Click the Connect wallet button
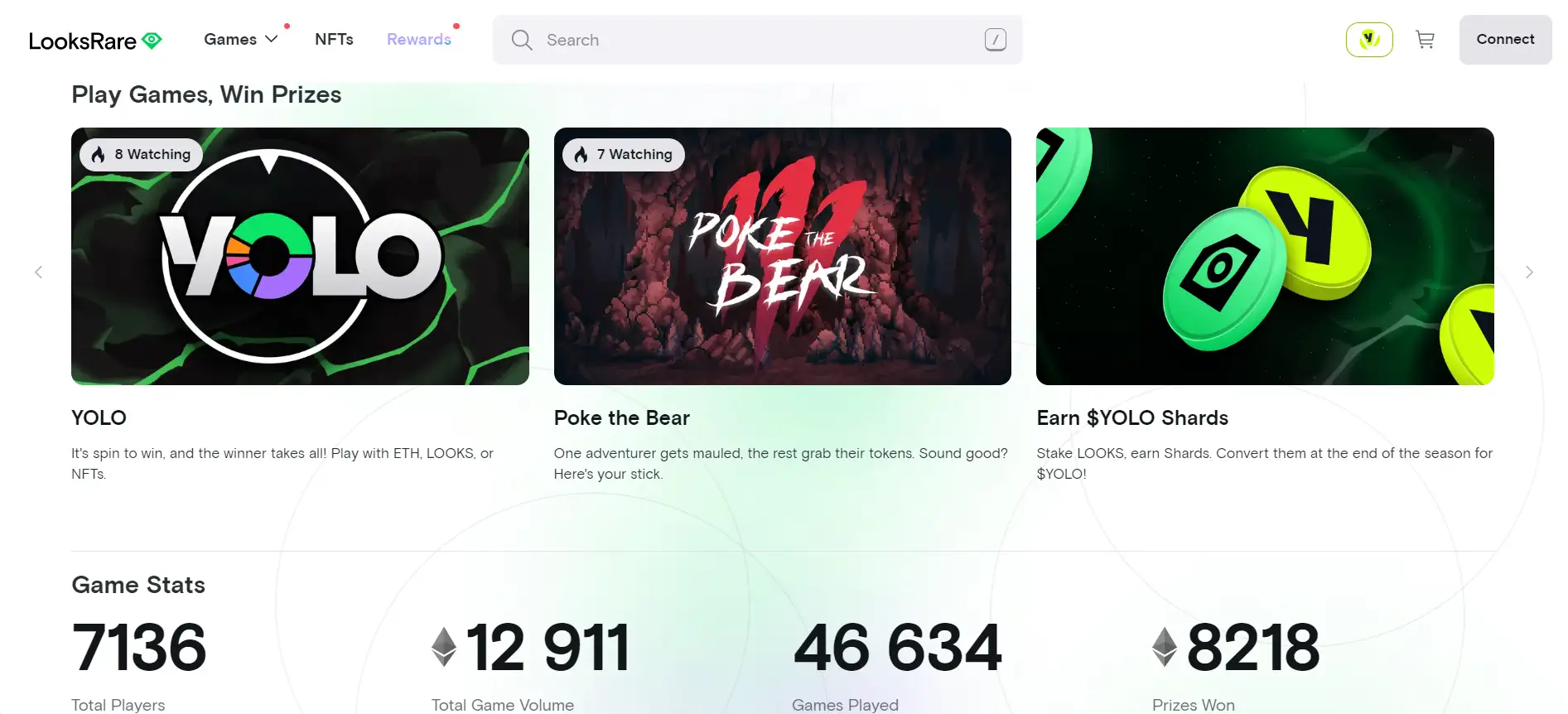 [1505, 40]
